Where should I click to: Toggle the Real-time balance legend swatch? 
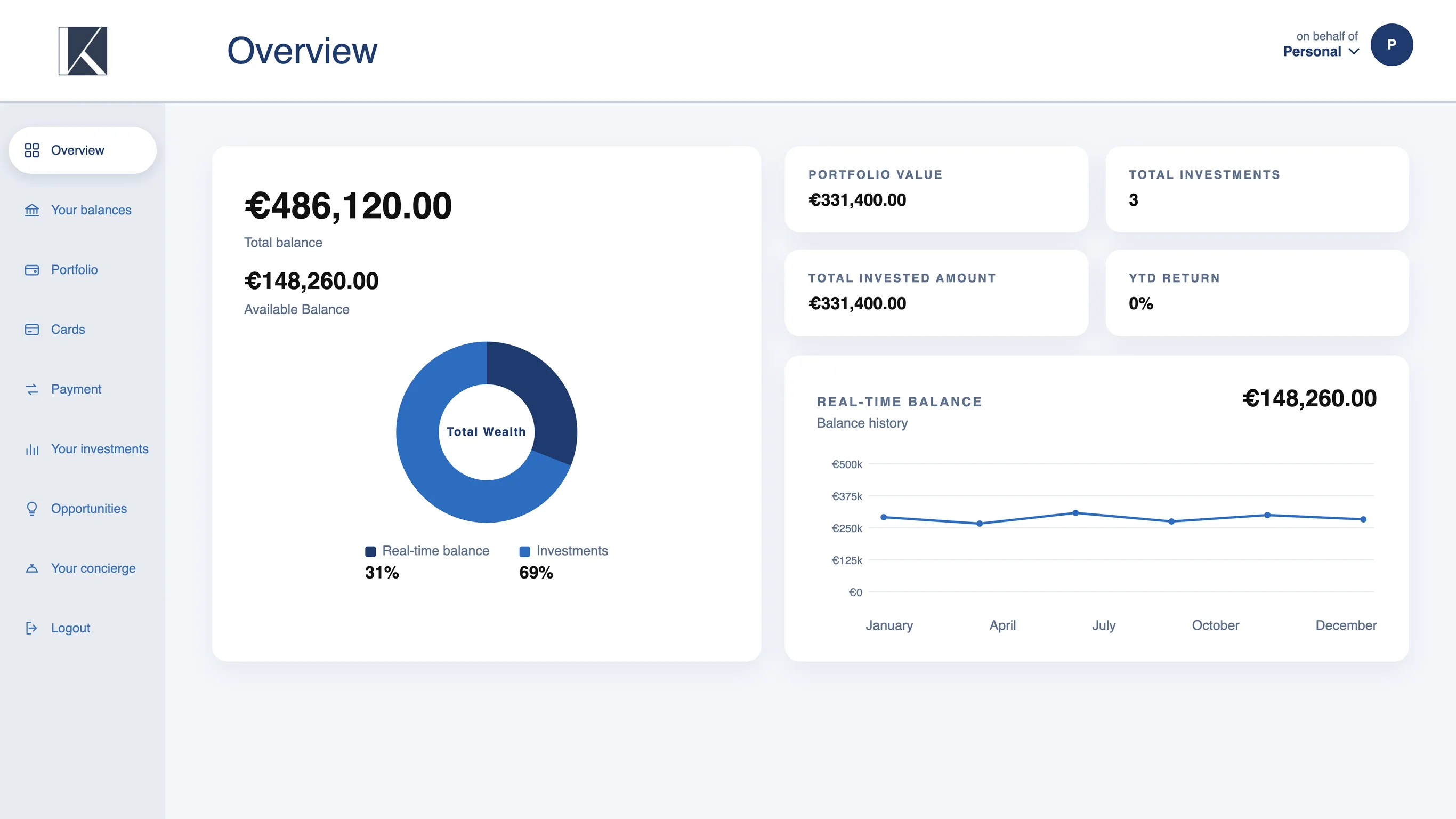point(371,551)
